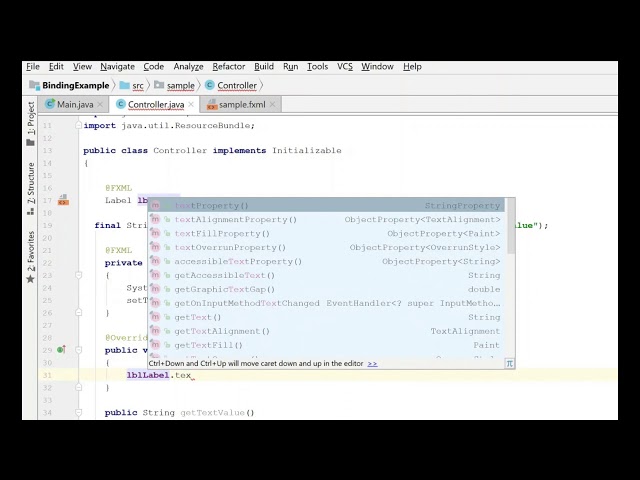The height and width of the screenshot is (480, 640).
Task: Click the method icon beside textFillProperty()
Action: [155, 233]
